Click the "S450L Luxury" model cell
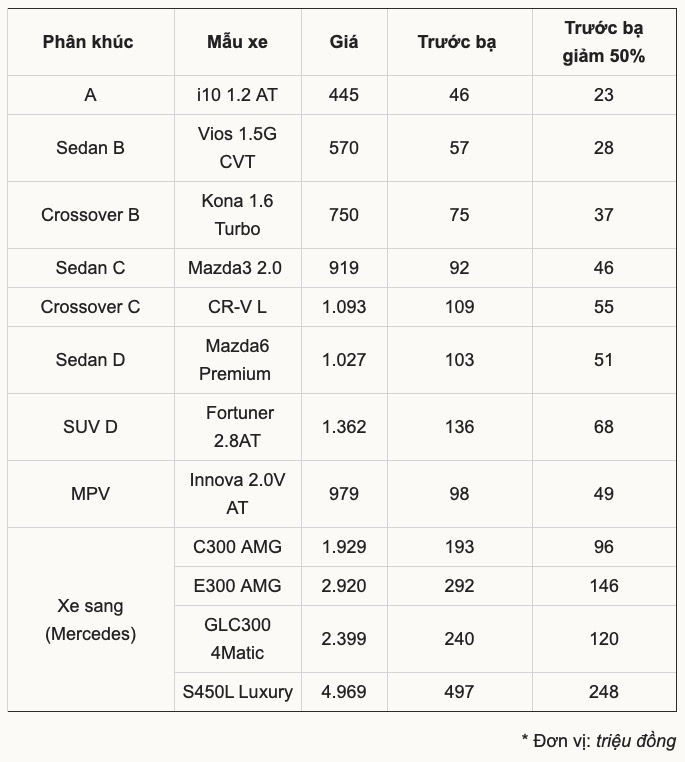Screen dimensions: 685x762 [237, 691]
